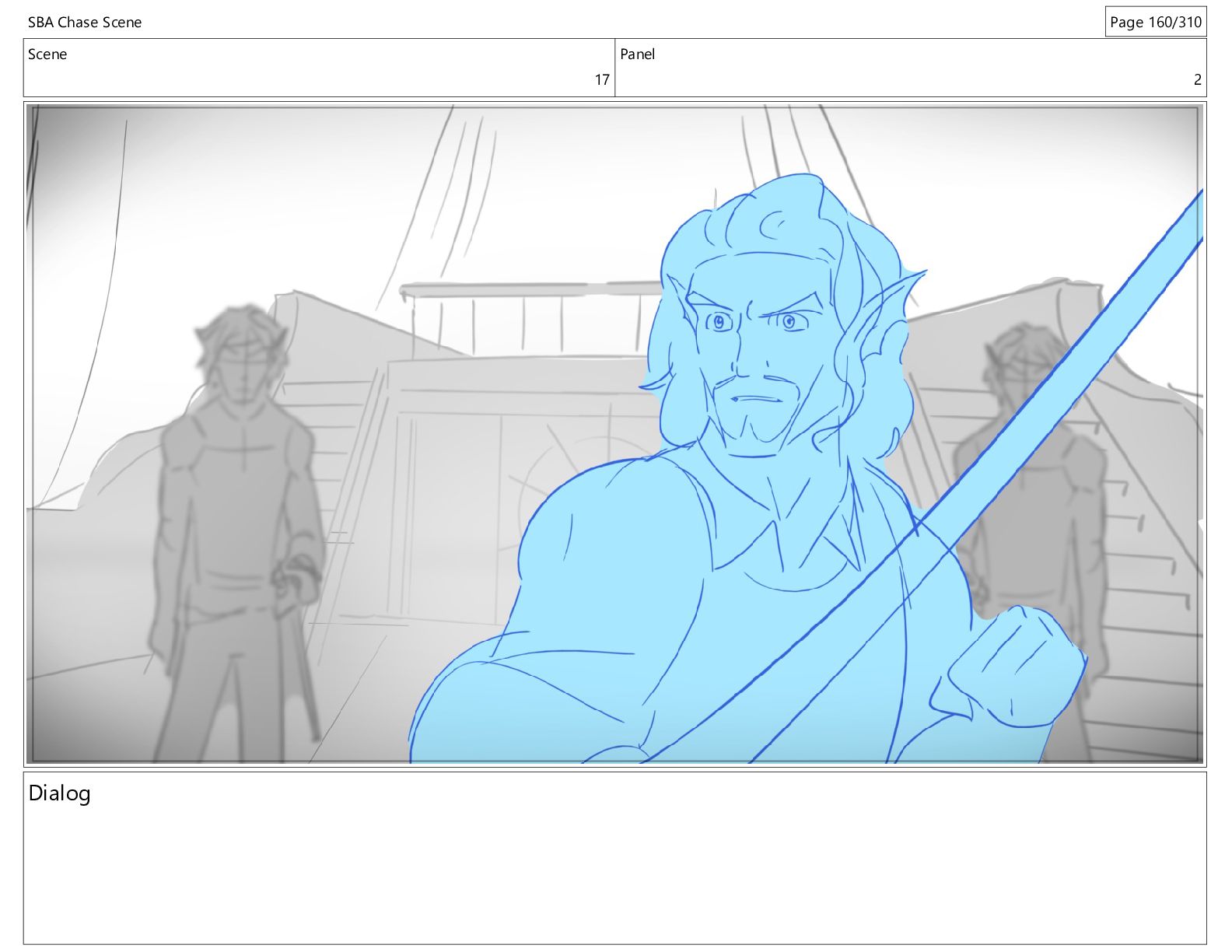Click the empty Dialog text box

pos(614,858)
